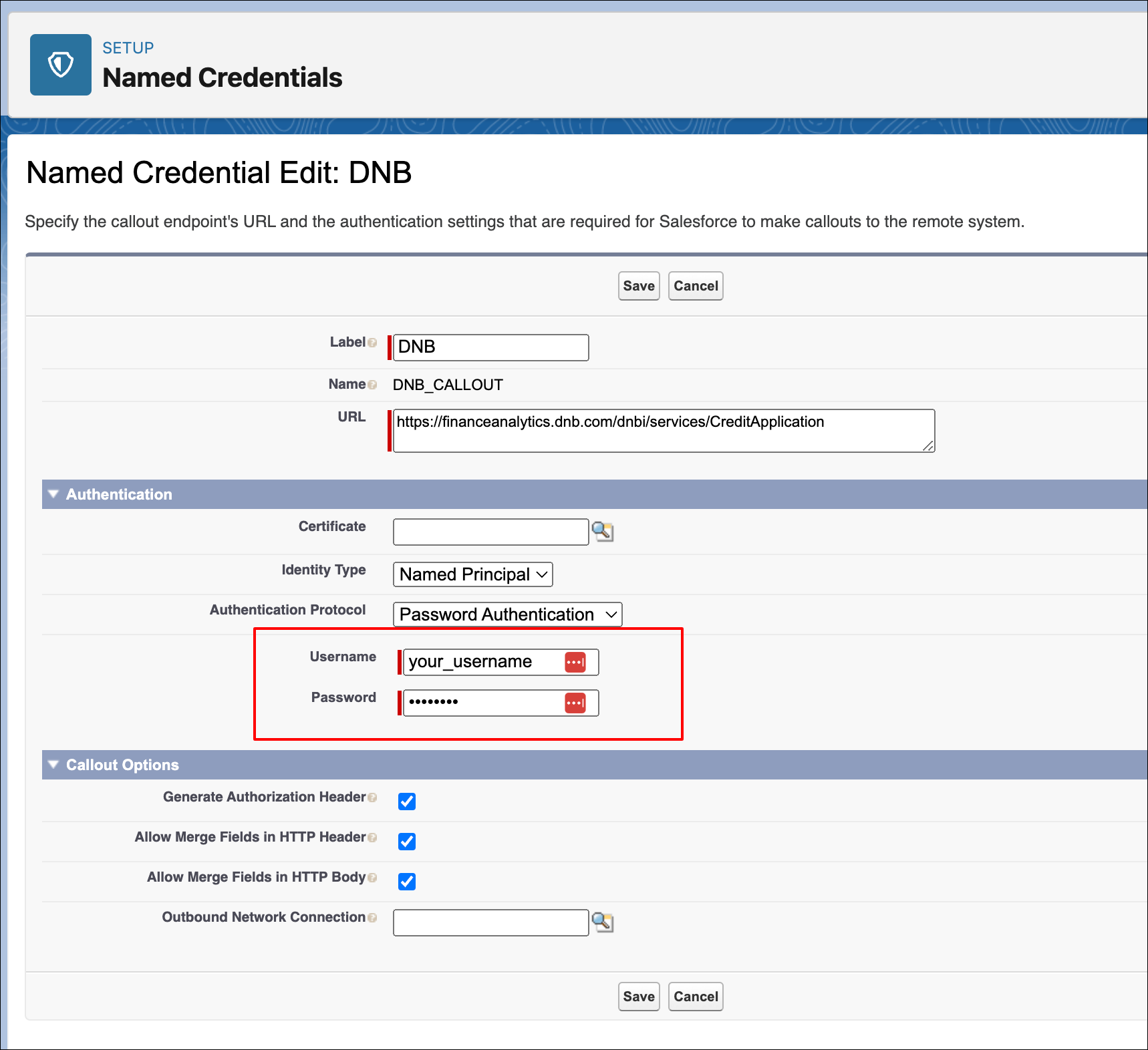Open the Identity Type dropdown

tap(473, 574)
